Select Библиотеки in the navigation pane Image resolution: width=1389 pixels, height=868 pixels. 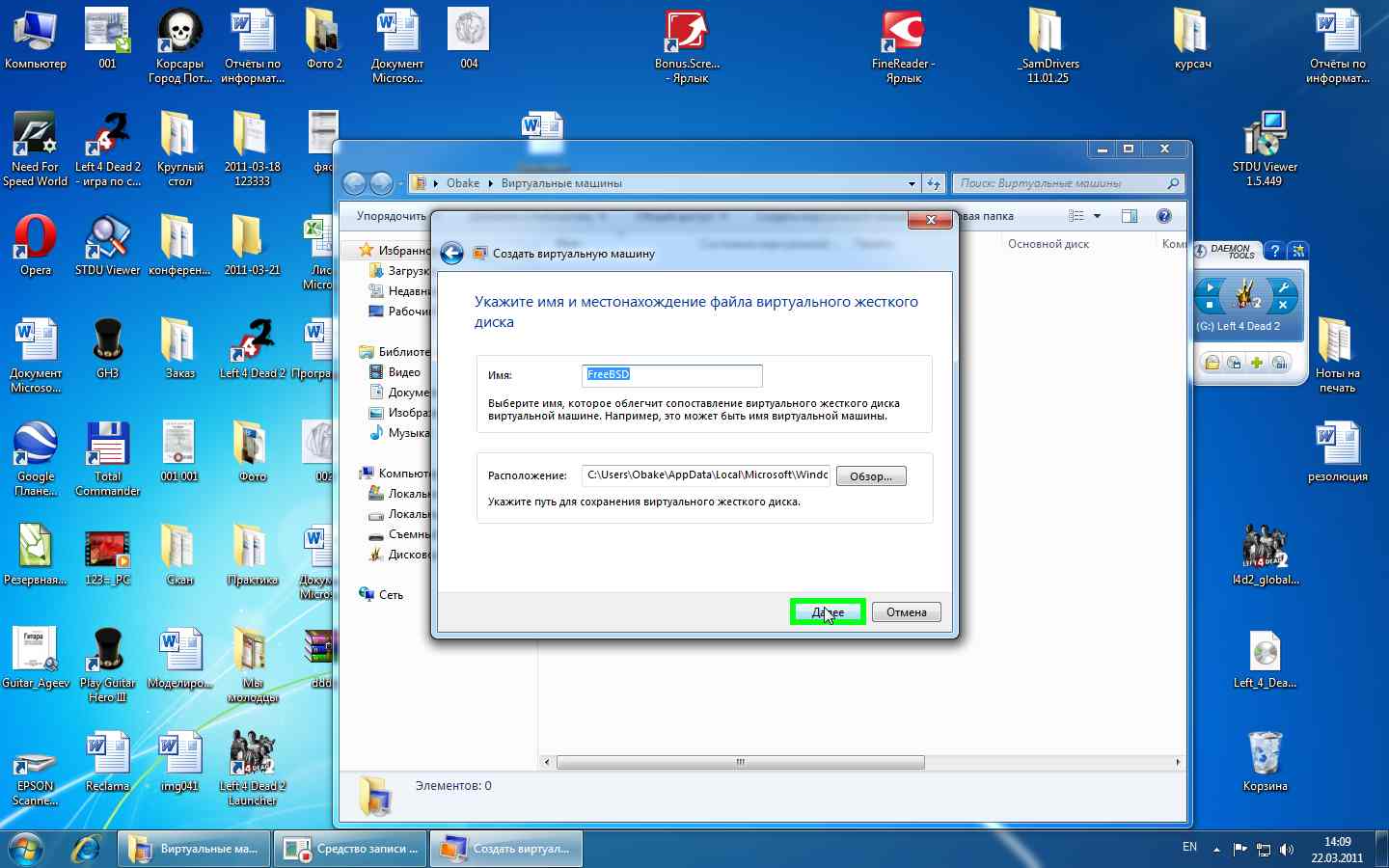[395, 352]
